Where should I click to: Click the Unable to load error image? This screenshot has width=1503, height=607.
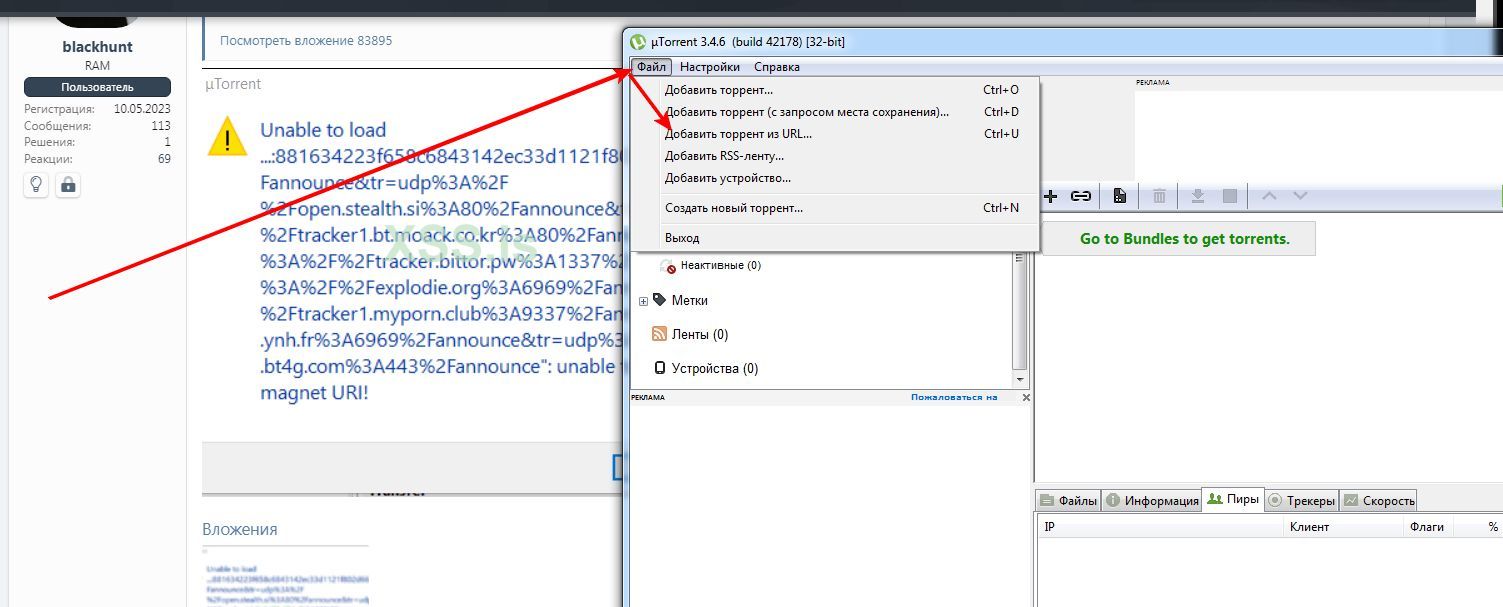coord(413,280)
